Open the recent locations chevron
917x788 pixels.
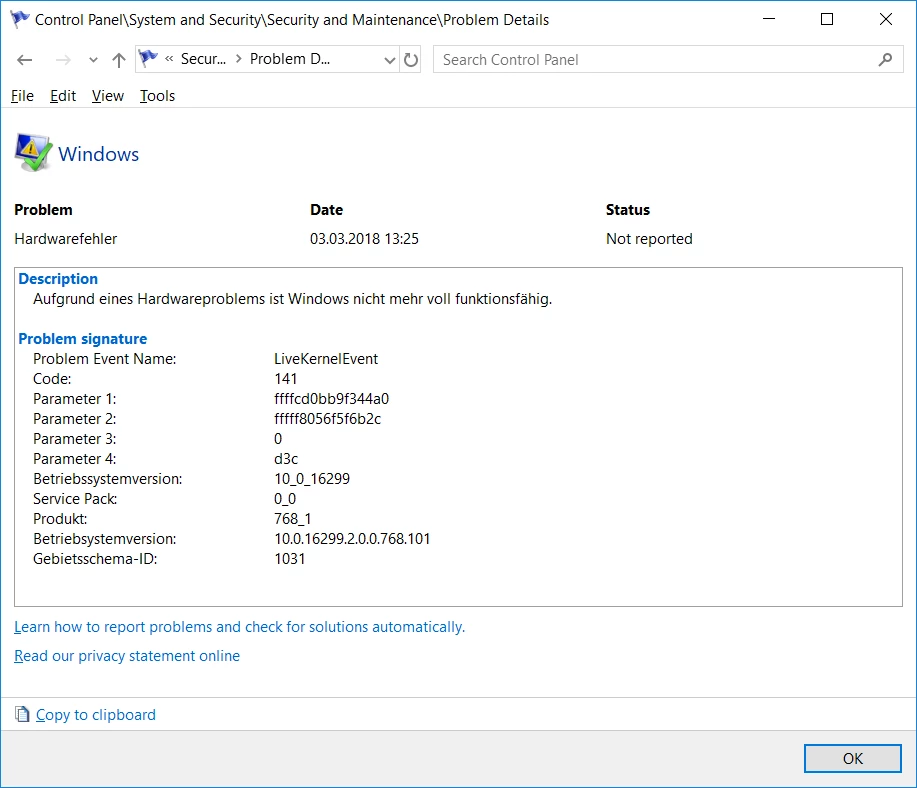click(x=93, y=60)
